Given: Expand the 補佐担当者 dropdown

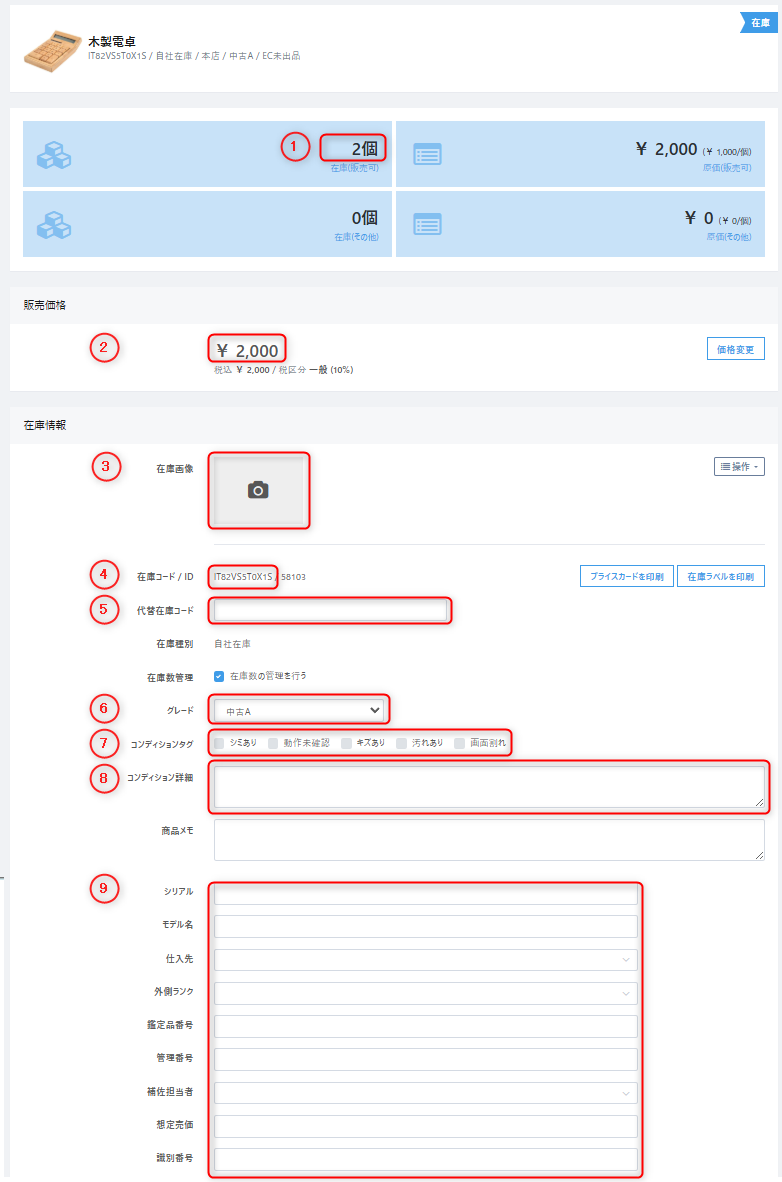Looking at the screenshot, I should 425,1093.
